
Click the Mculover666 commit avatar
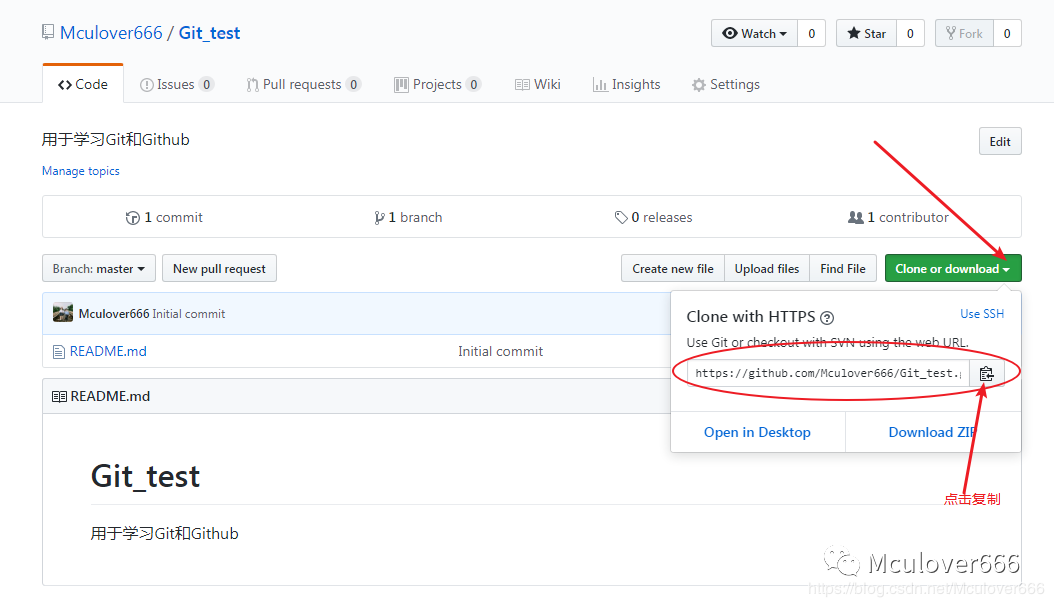[x=63, y=313]
